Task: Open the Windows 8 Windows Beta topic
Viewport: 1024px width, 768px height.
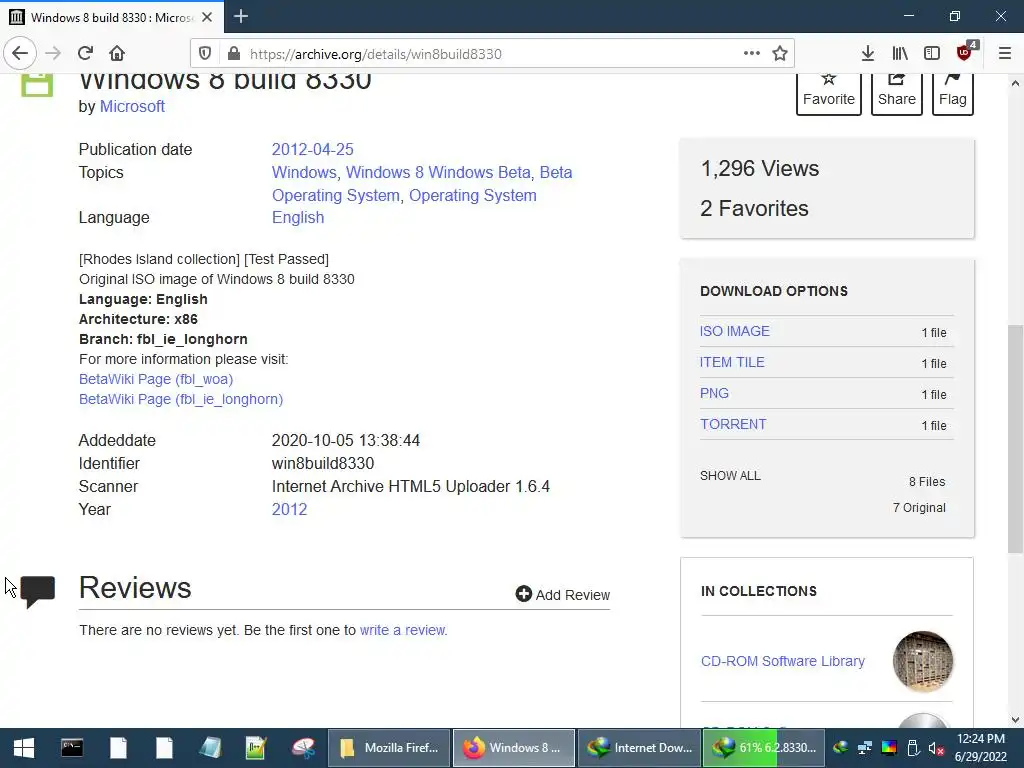Action: coord(438,172)
